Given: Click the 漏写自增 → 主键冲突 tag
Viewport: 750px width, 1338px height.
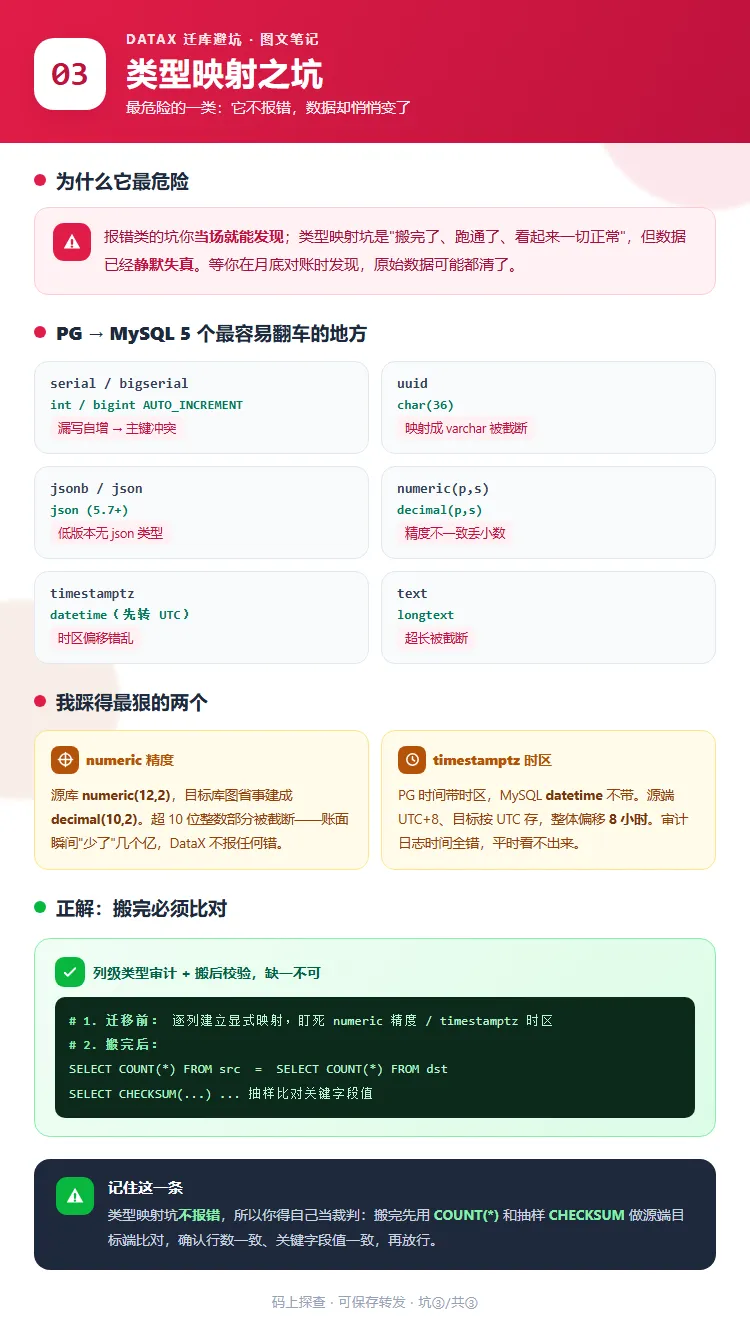Looking at the screenshot, I should pos(117,428).
